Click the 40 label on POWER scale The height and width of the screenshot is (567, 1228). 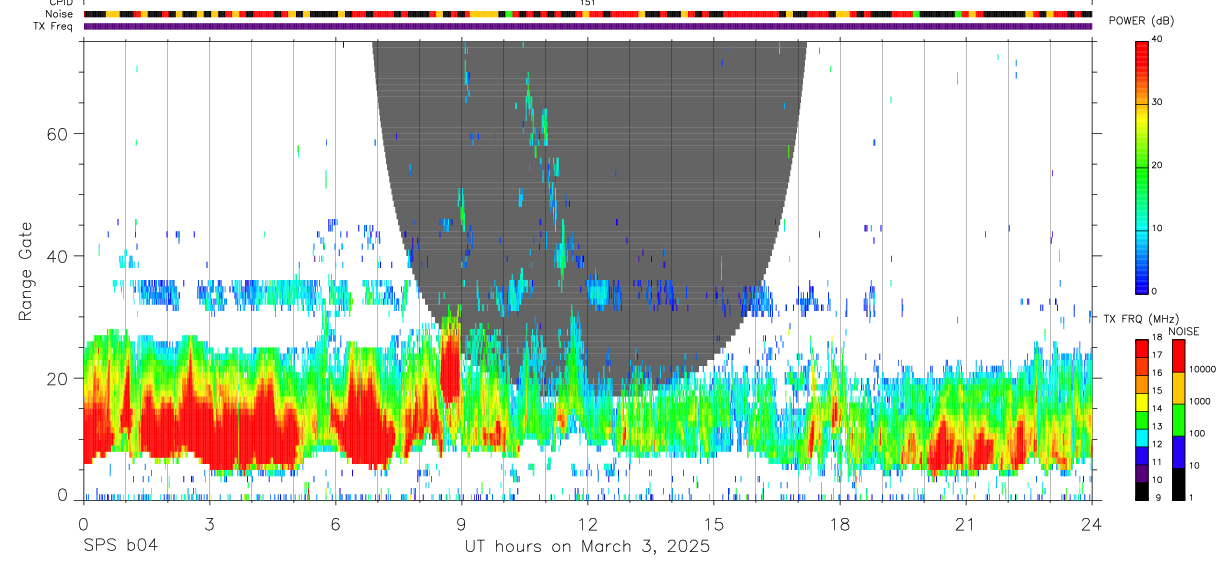pyautogui.click(x=1157, y=38)
